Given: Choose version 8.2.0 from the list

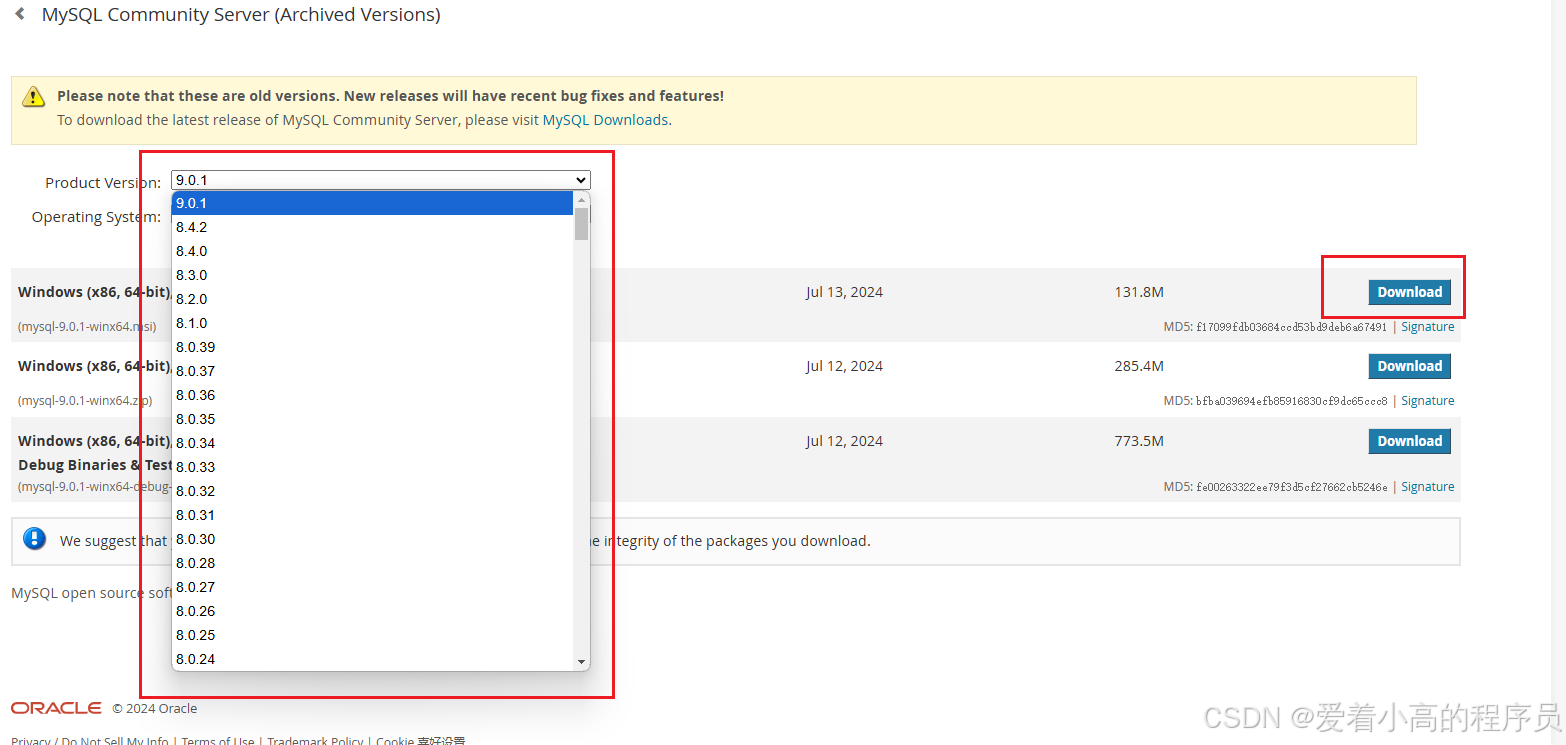Looking at the screenshot, I should coord(372,299).
